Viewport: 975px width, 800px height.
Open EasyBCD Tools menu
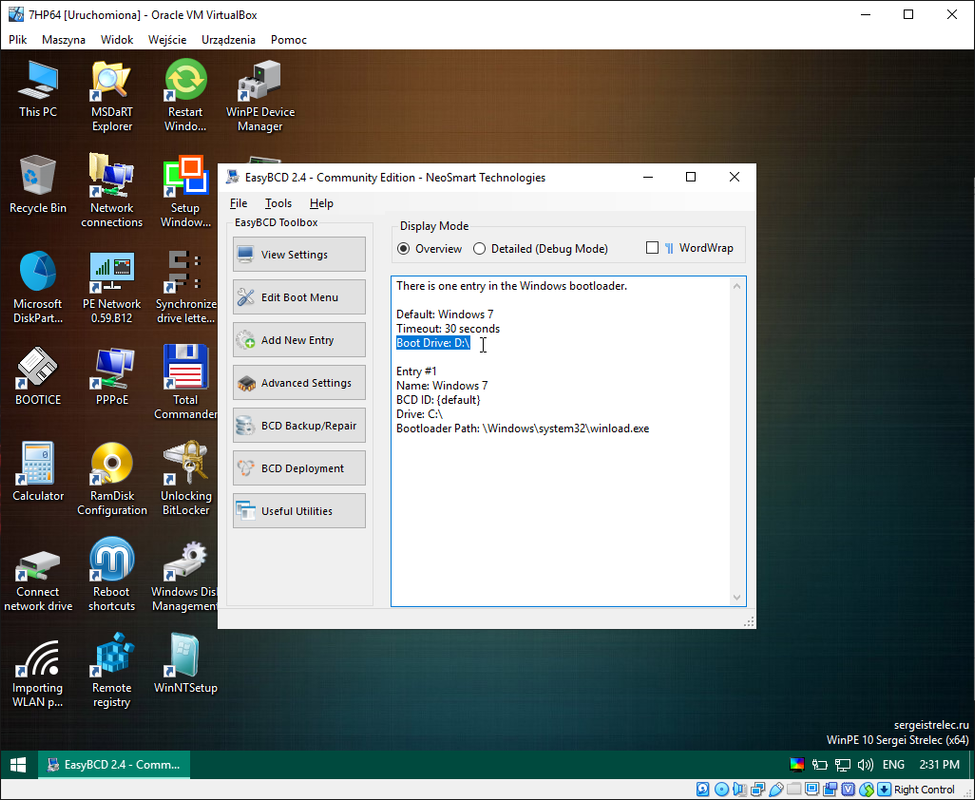coord(278,203)
